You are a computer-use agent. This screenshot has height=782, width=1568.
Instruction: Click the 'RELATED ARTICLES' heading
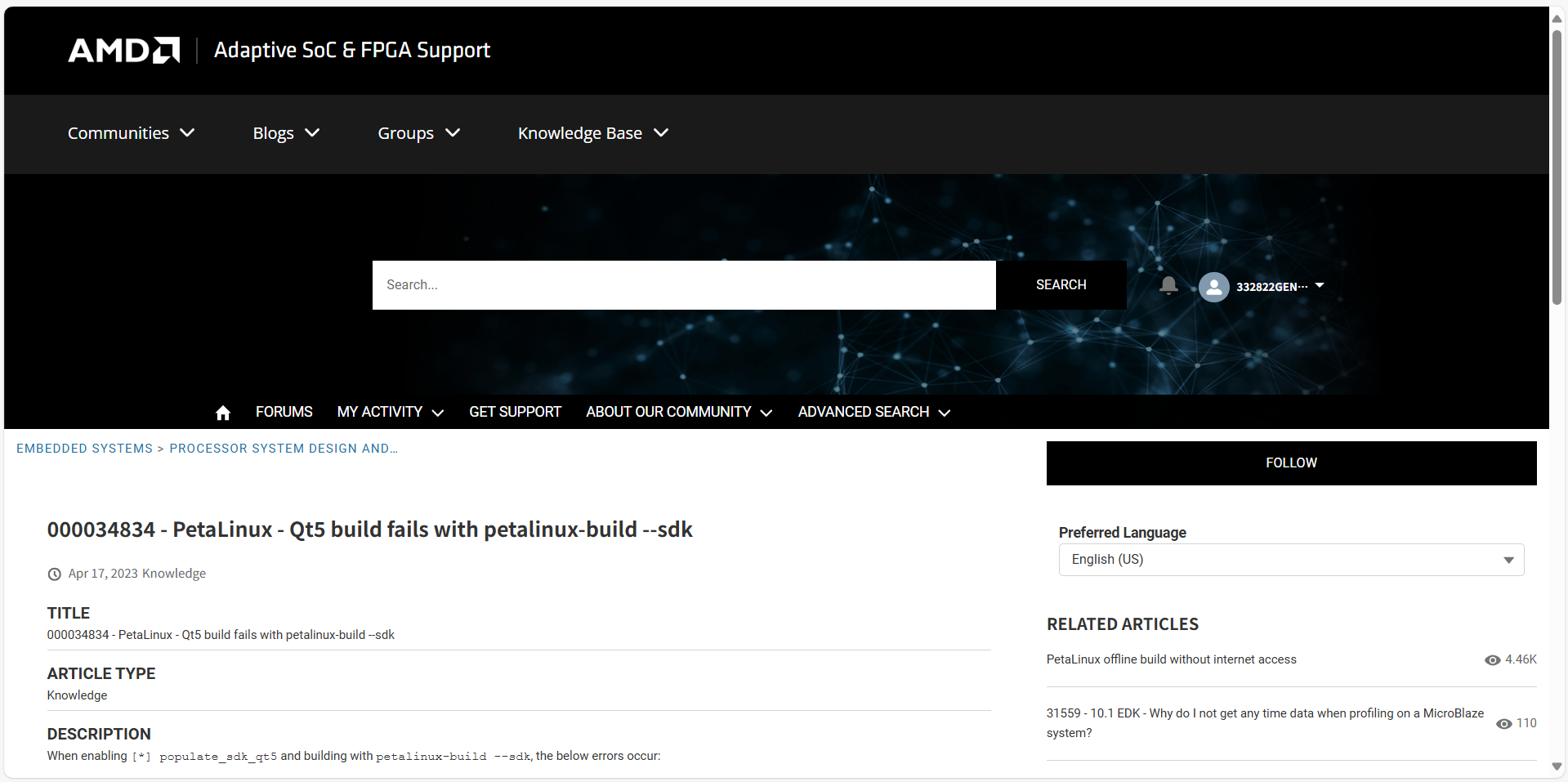[1122, 624]
